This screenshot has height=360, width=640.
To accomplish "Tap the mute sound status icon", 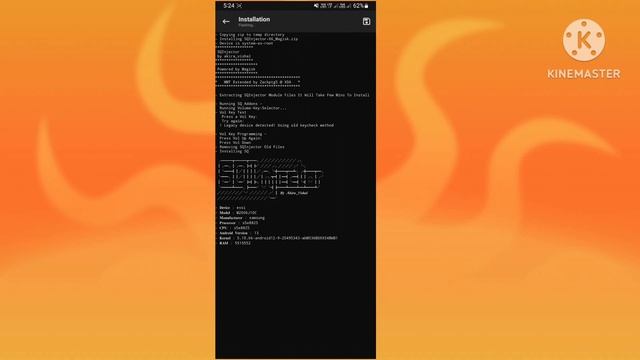I will [316, 6].
